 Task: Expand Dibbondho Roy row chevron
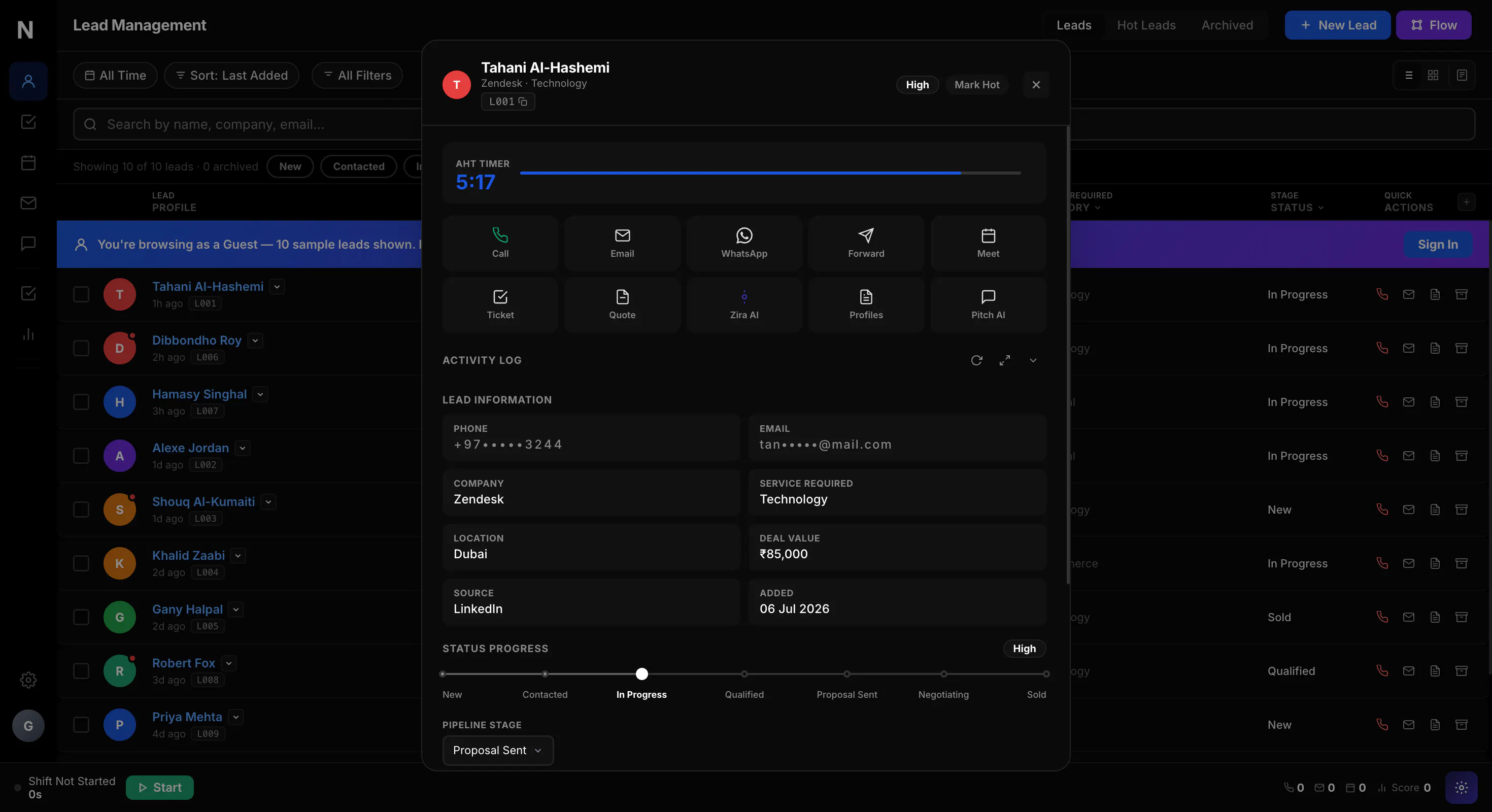[x=255, y=341]
